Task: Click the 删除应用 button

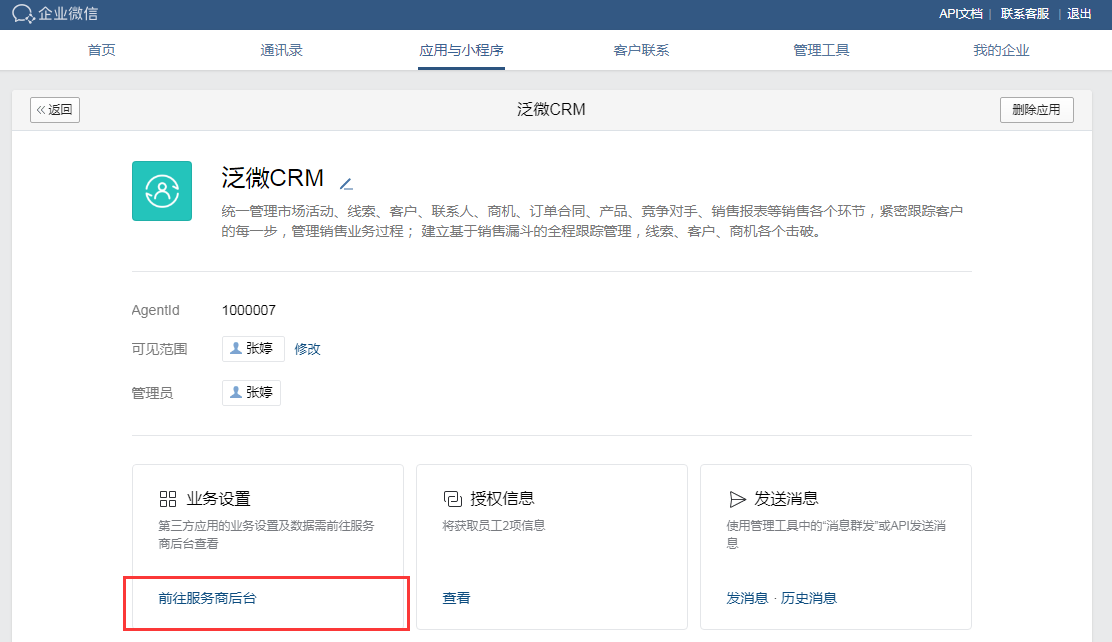Action: pyautogui.click(x=1036, y=110)
